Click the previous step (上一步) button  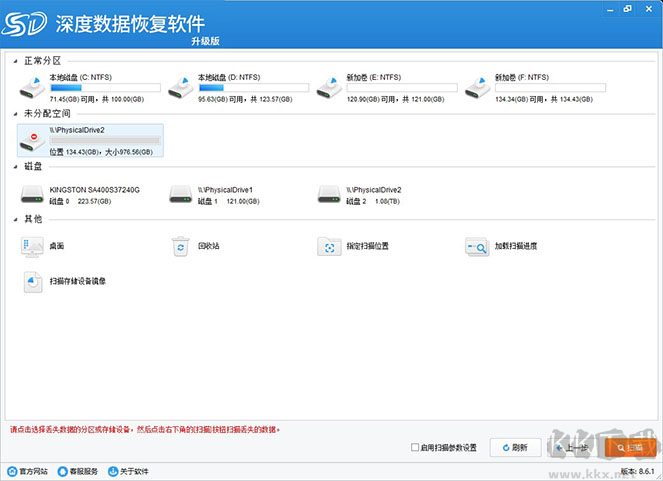tap(573, 448)
